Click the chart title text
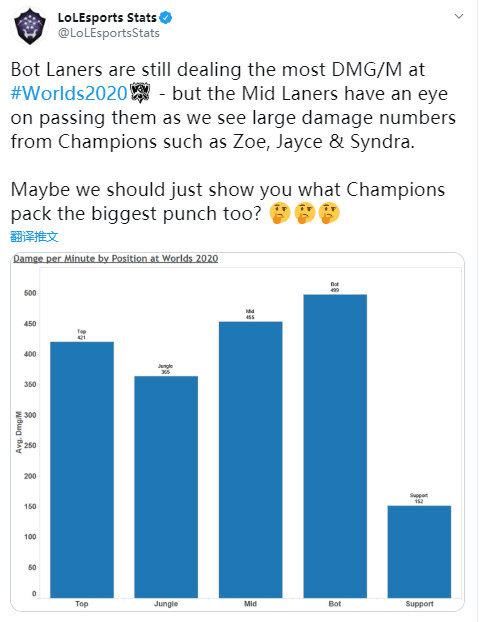480x622 pixels. point(116,259)
